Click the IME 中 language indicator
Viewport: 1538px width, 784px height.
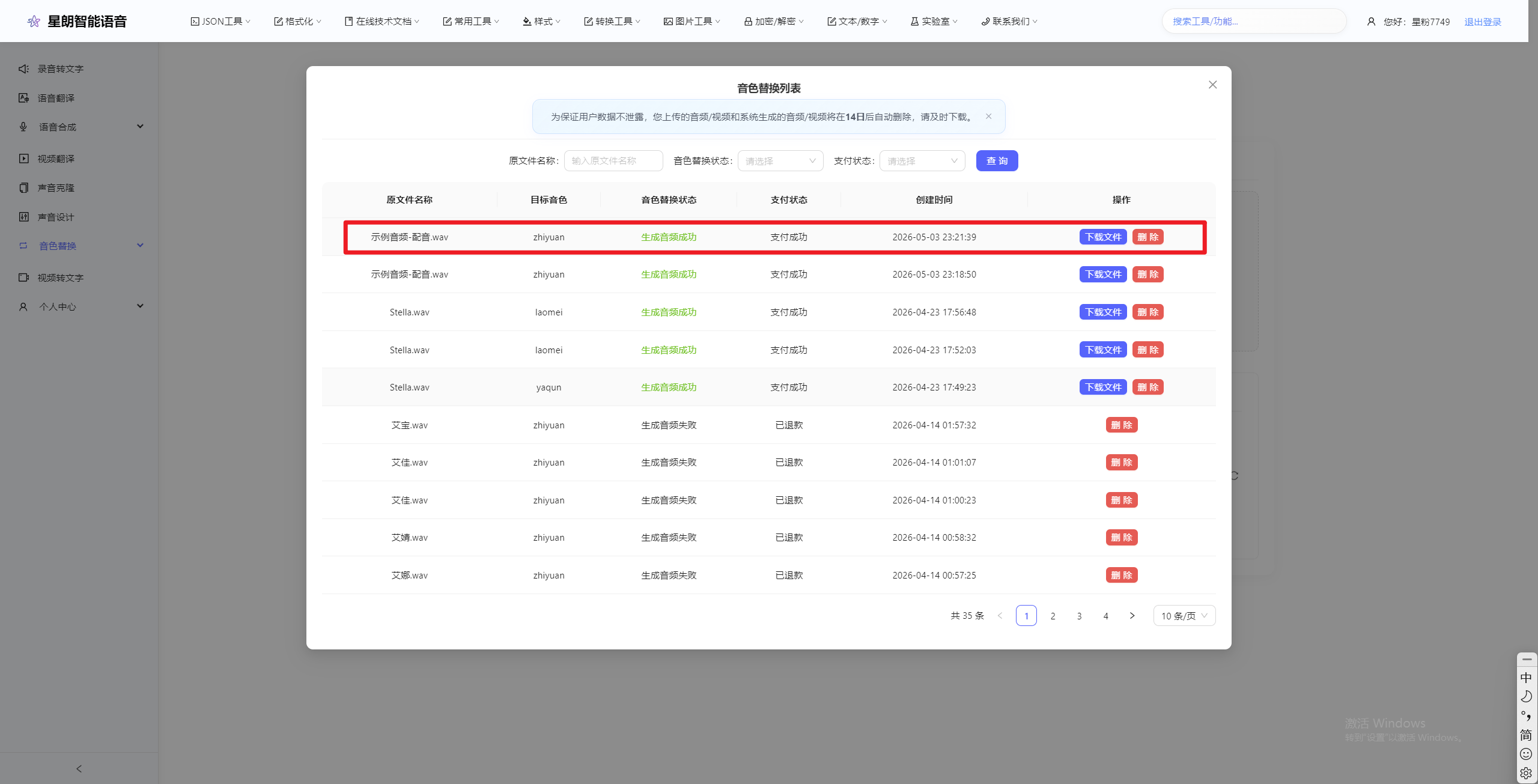(1526, 678)
